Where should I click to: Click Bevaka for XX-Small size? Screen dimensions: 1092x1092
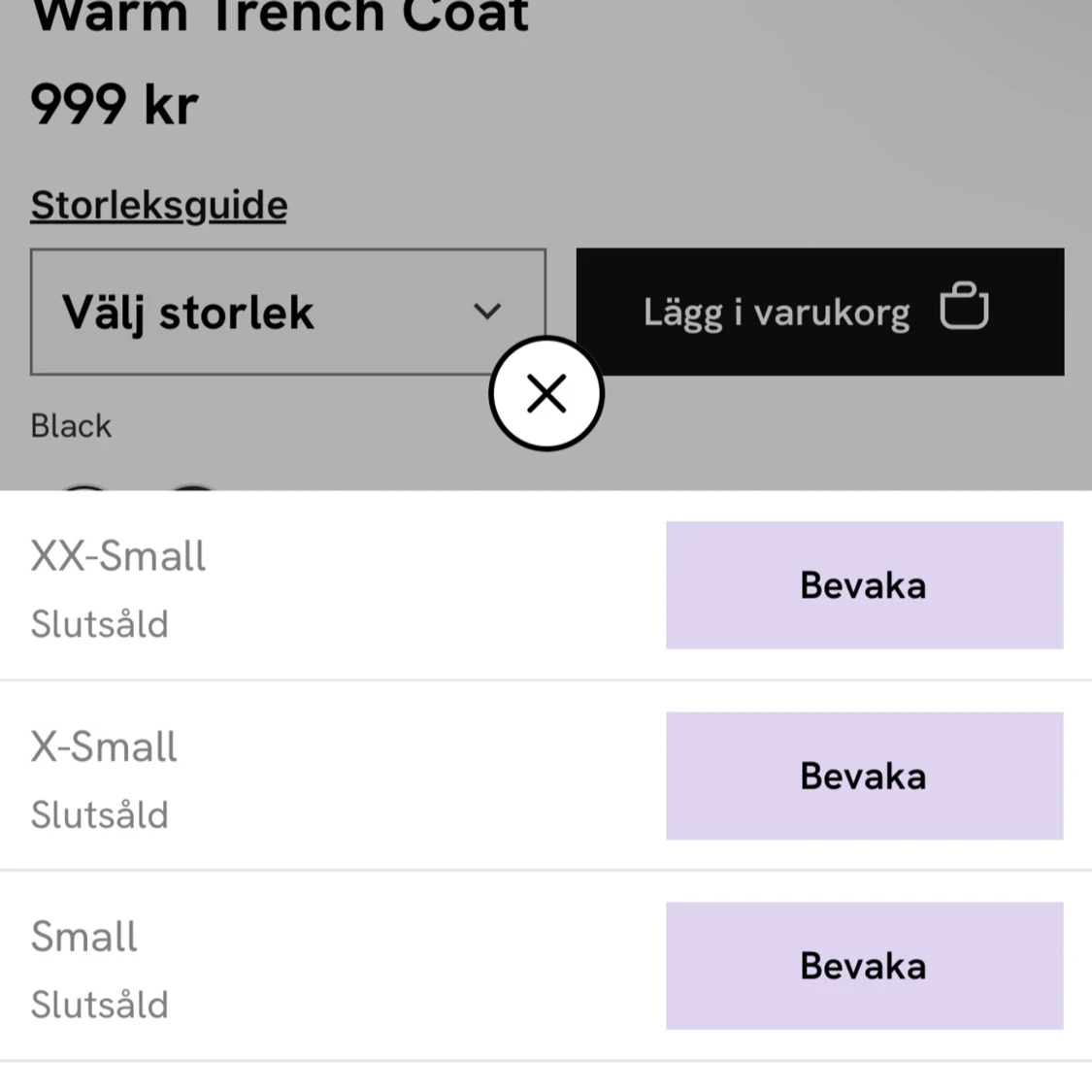pyautogui.click(x=864, y=585)
